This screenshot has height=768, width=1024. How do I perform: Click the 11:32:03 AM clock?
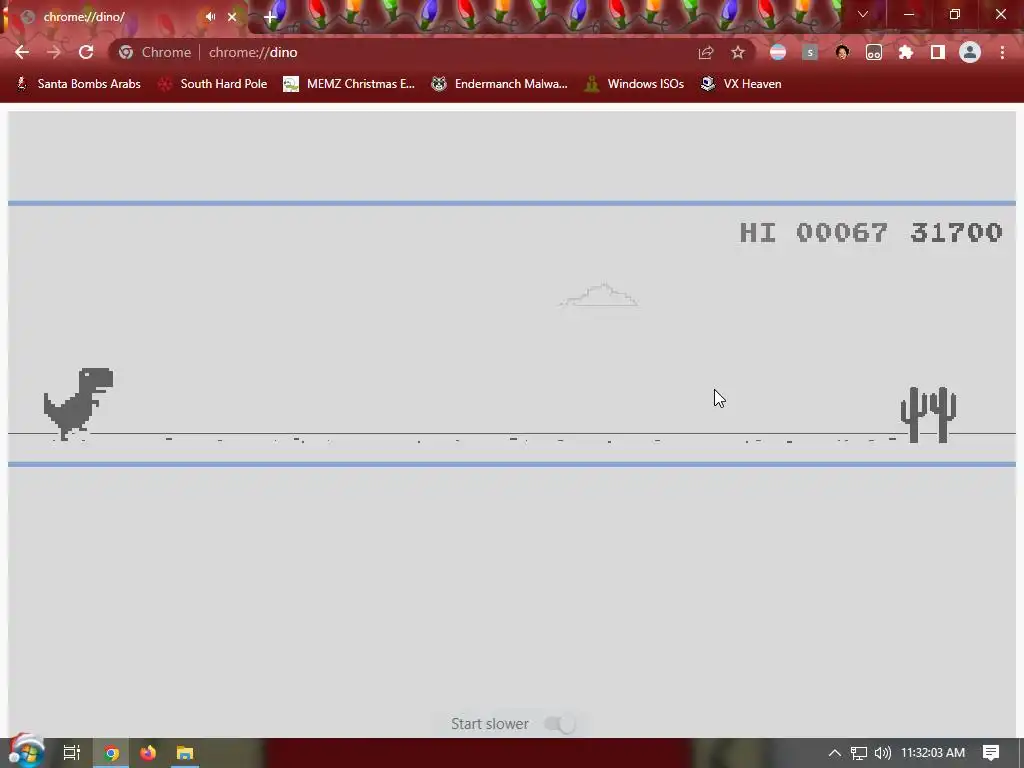click(x=933, y=753)
